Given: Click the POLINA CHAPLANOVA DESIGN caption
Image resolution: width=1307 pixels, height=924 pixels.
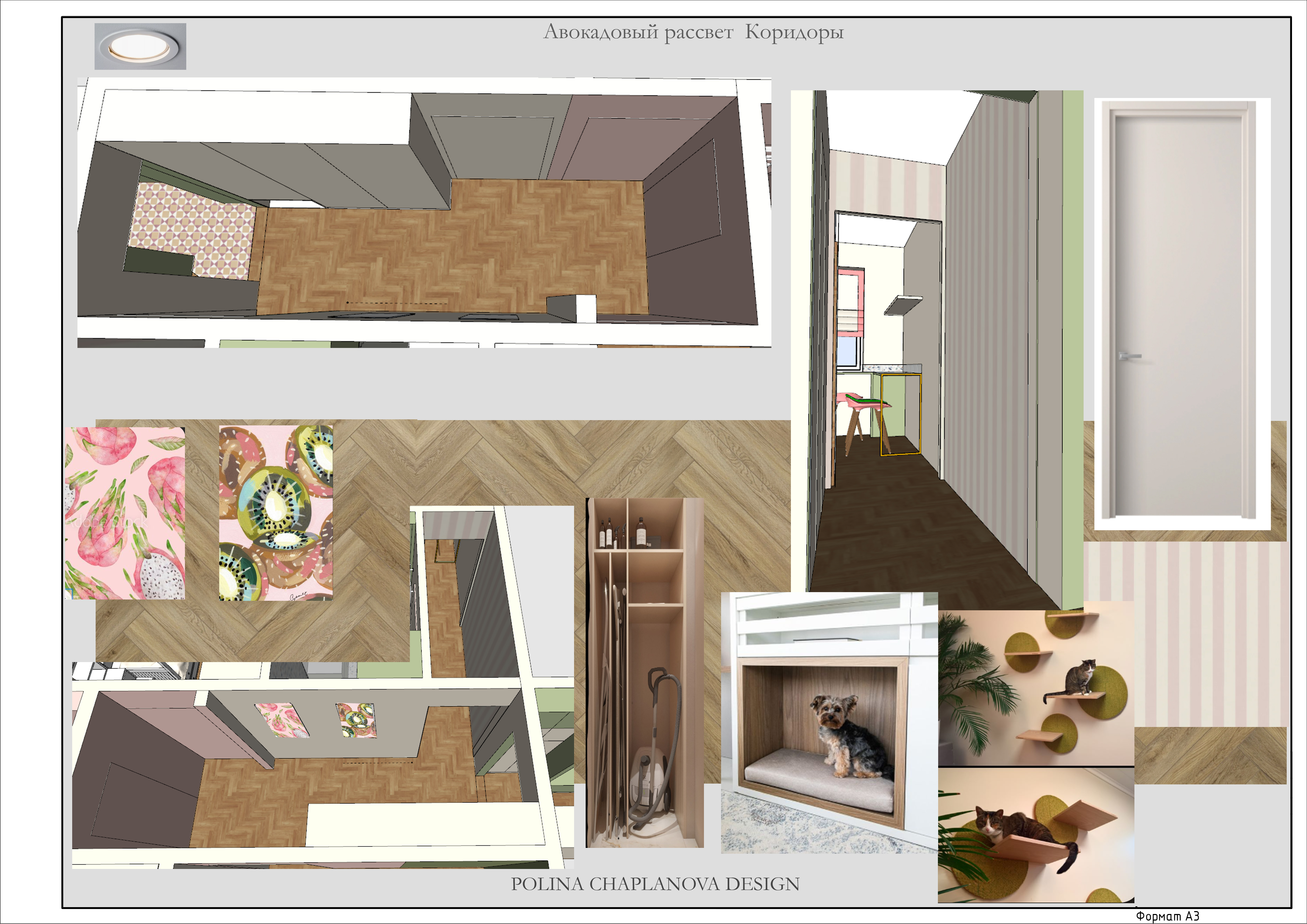Looking at the screenshot, I should pyautogui.click(x=655, y=884).
